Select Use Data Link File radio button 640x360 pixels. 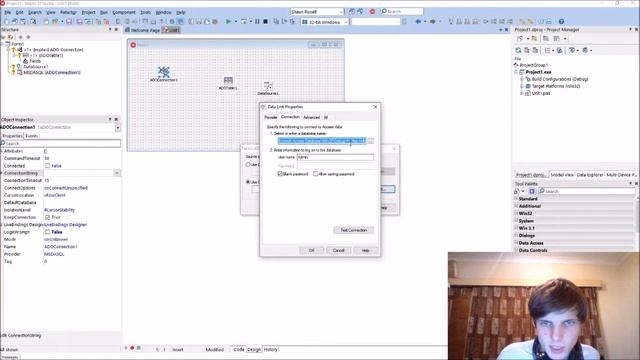pyautogui.click(x=248, y=164)
